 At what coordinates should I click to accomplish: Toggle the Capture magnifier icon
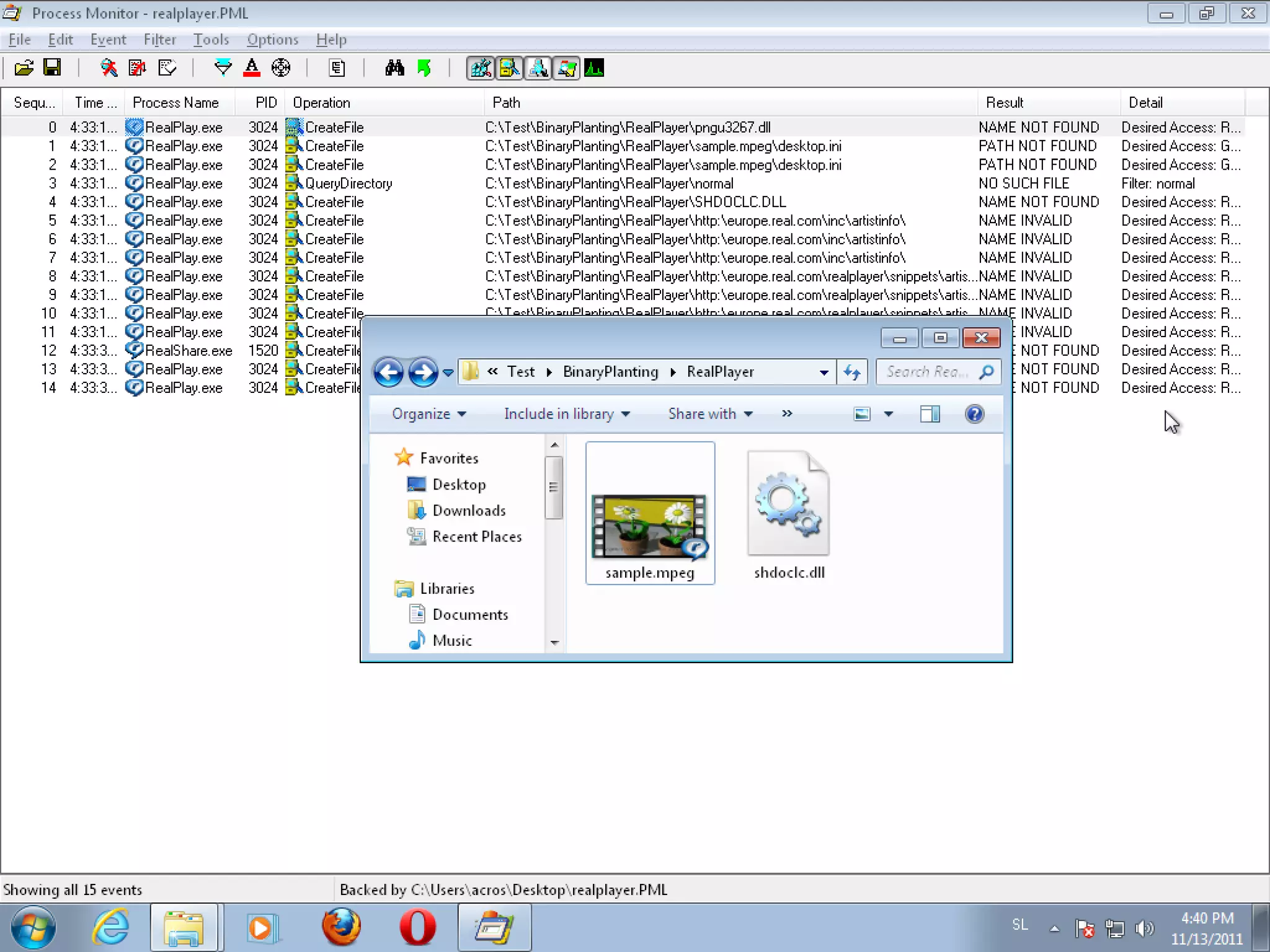tap(109, 68)
